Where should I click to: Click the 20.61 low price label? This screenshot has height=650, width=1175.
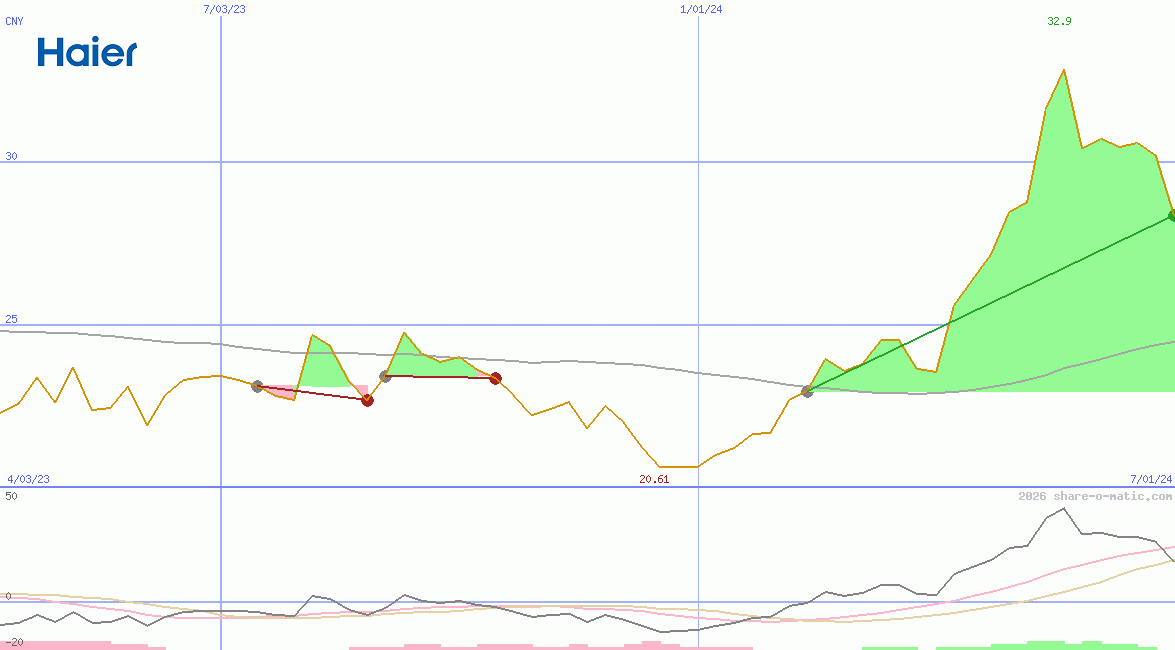pos(654,479)
